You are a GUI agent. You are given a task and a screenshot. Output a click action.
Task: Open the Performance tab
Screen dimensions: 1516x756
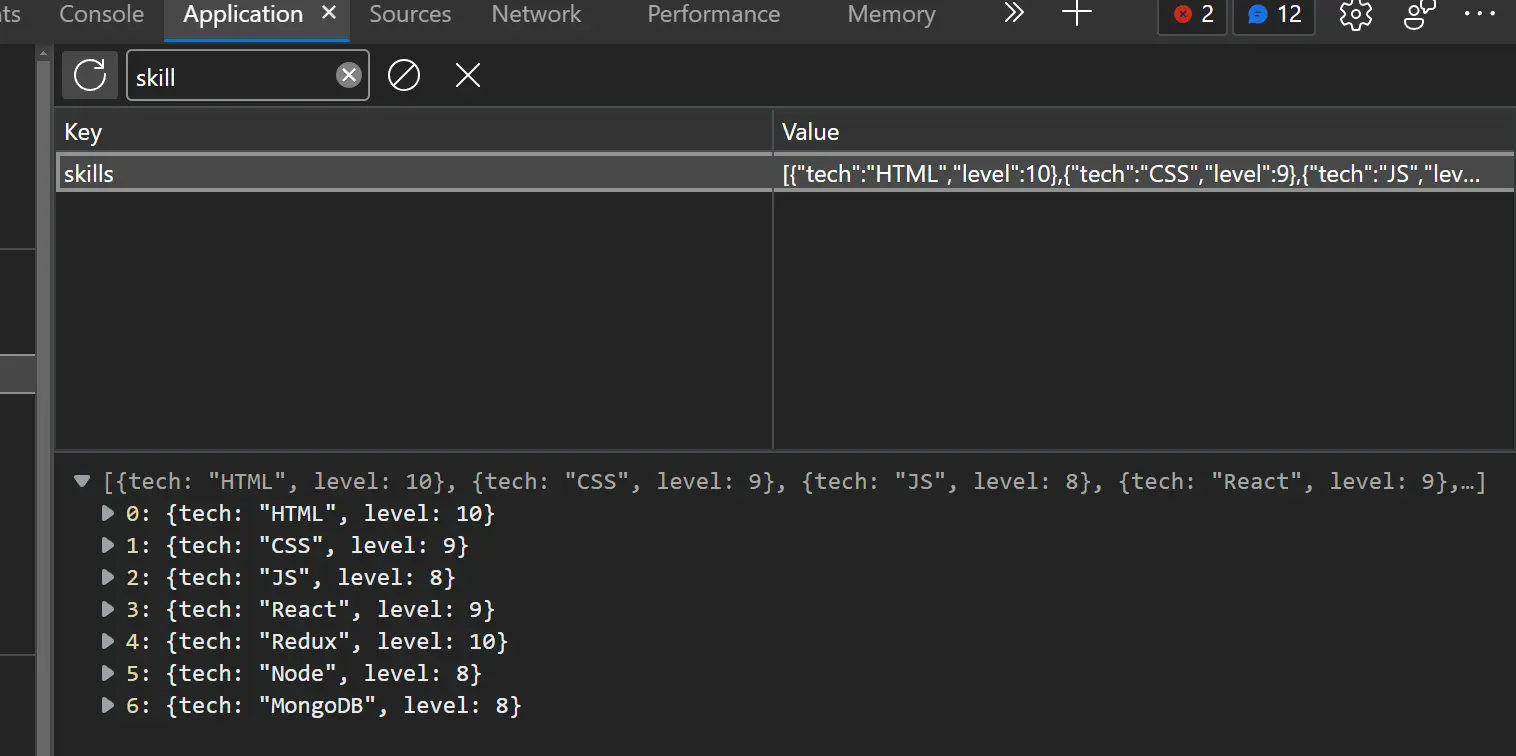713,15
